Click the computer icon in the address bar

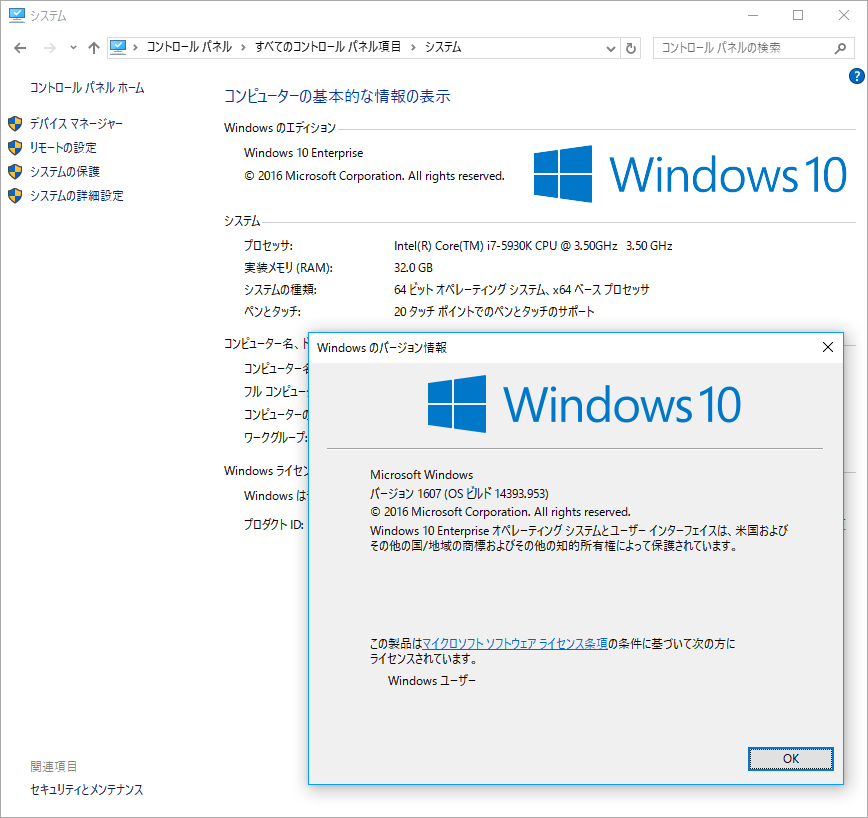(x=119, y=47)
